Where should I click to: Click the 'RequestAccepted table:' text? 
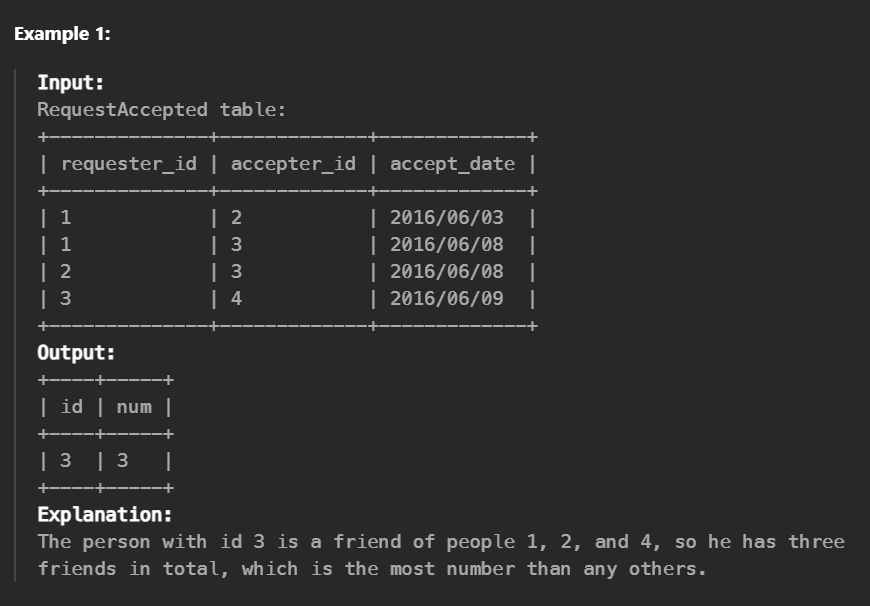(161, 109)
